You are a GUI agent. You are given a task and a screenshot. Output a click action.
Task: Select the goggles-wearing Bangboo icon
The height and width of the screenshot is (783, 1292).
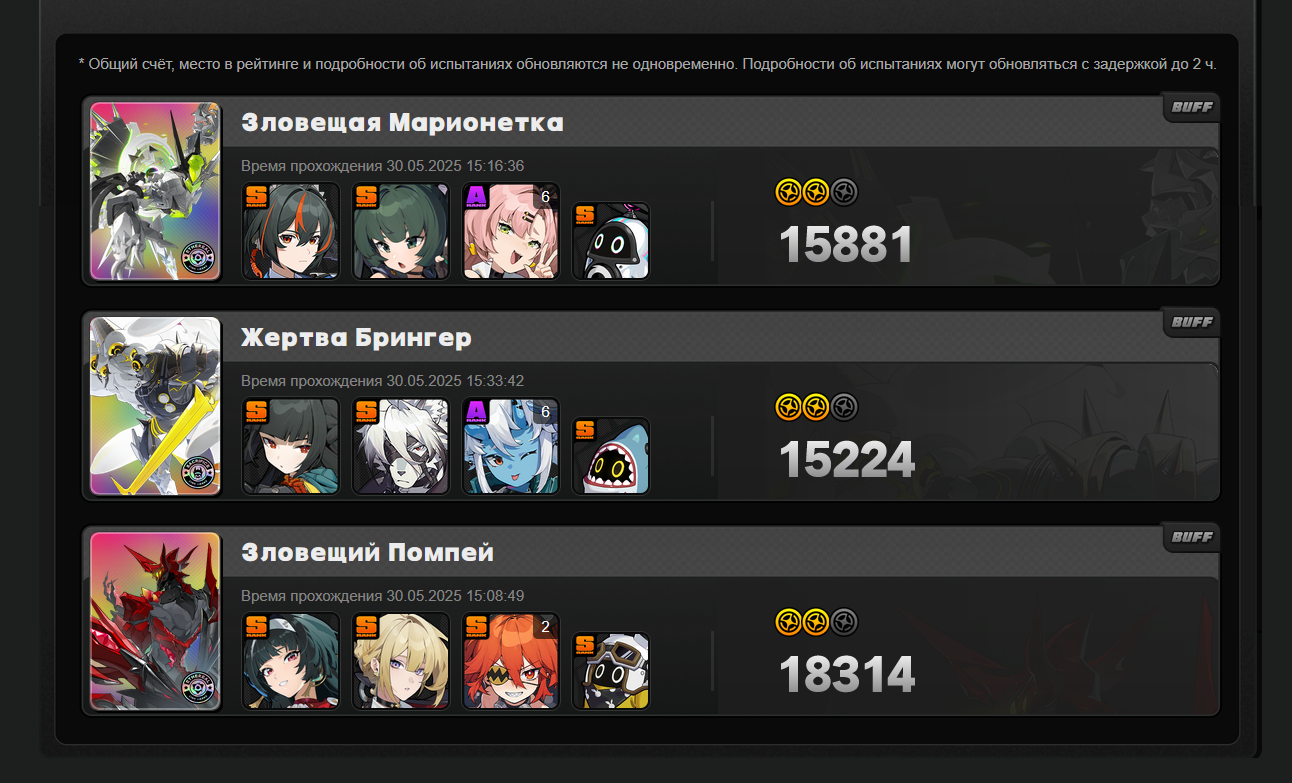pyautogui.click(x=611, y=671)
